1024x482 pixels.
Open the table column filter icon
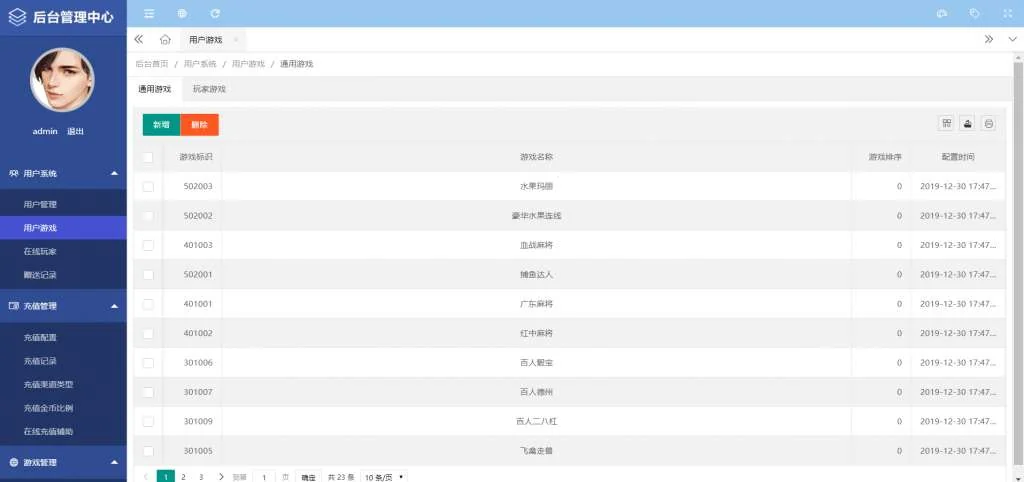tap(946, 123)
